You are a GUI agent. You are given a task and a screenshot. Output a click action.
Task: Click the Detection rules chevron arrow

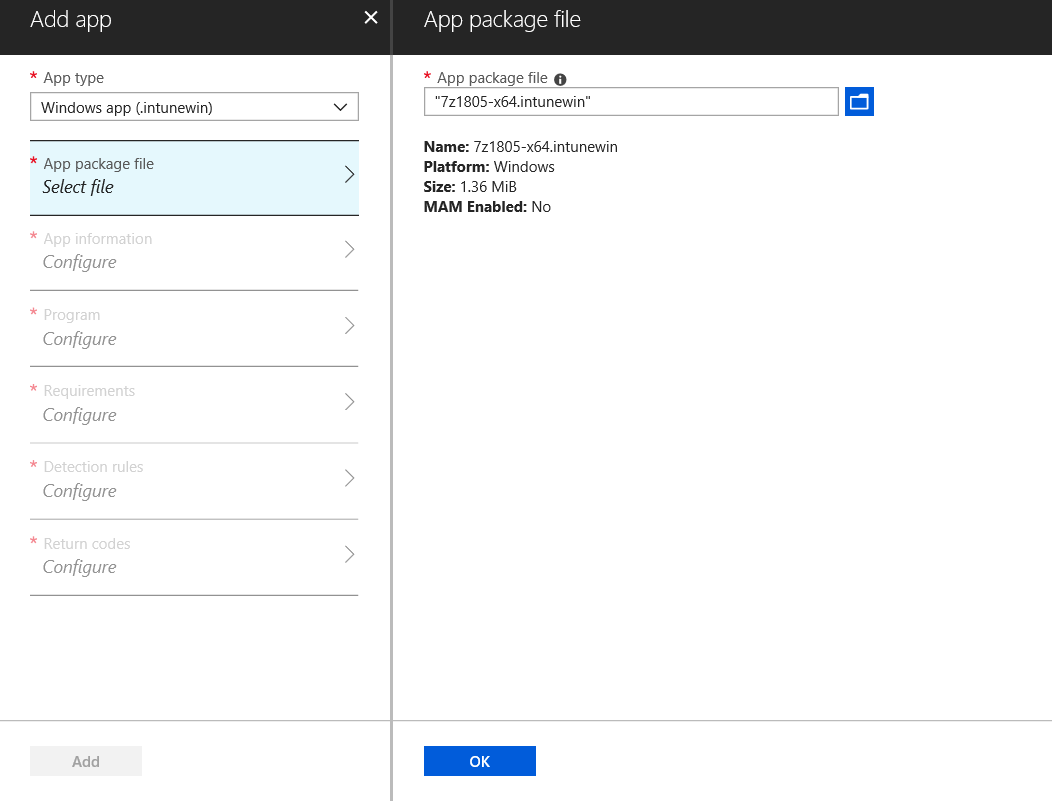[348, 479]
